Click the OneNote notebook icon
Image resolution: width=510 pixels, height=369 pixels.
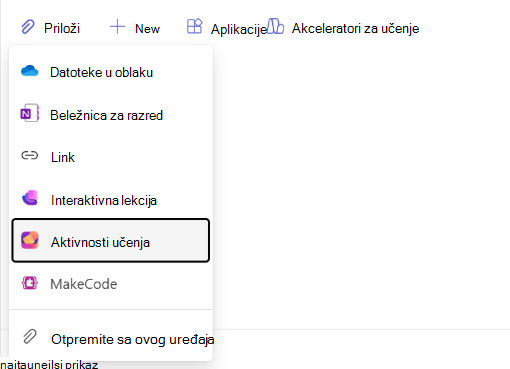click(30, 113)
